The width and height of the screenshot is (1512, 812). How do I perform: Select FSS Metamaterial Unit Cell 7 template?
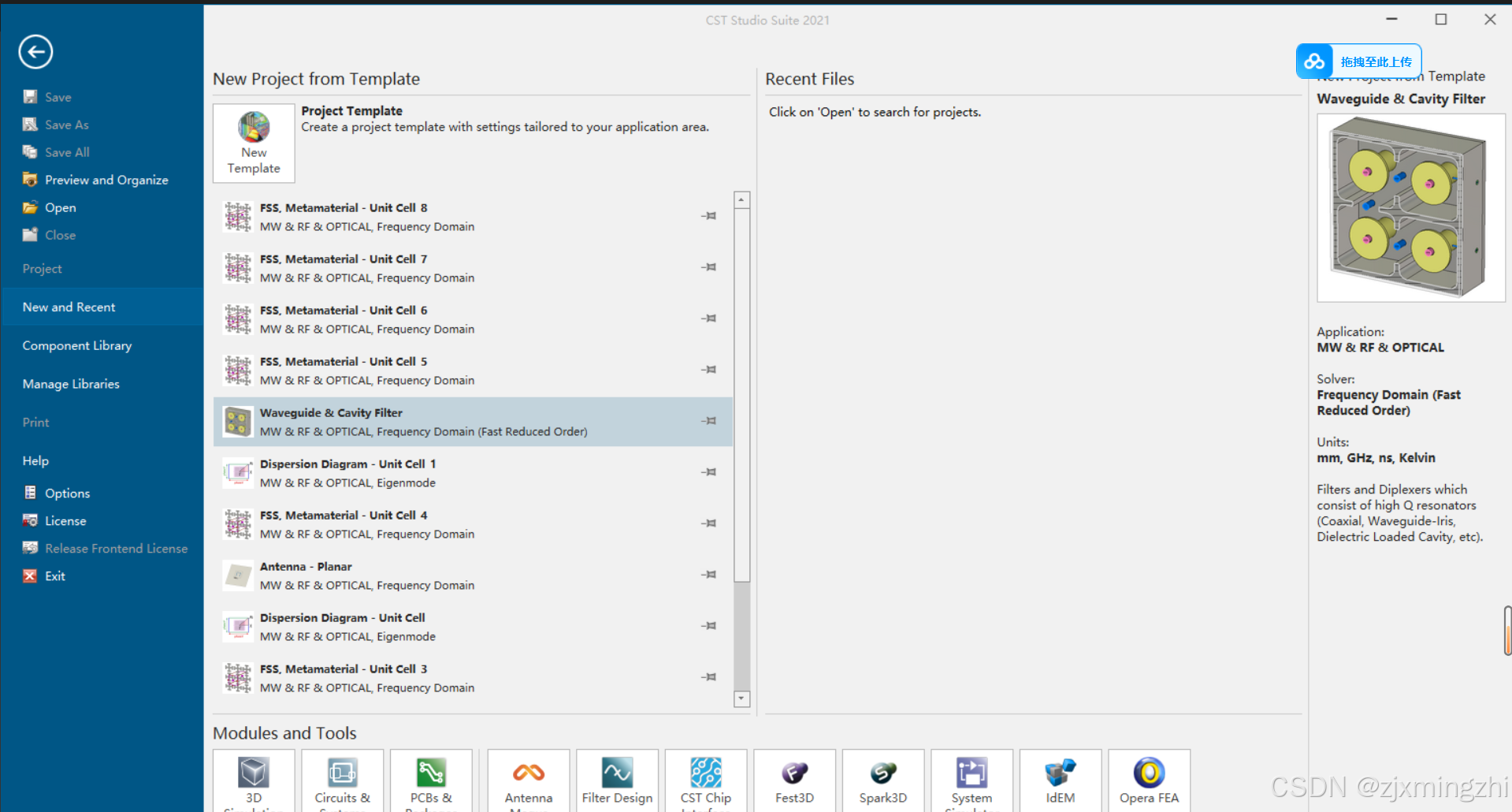tap(473, 268)
